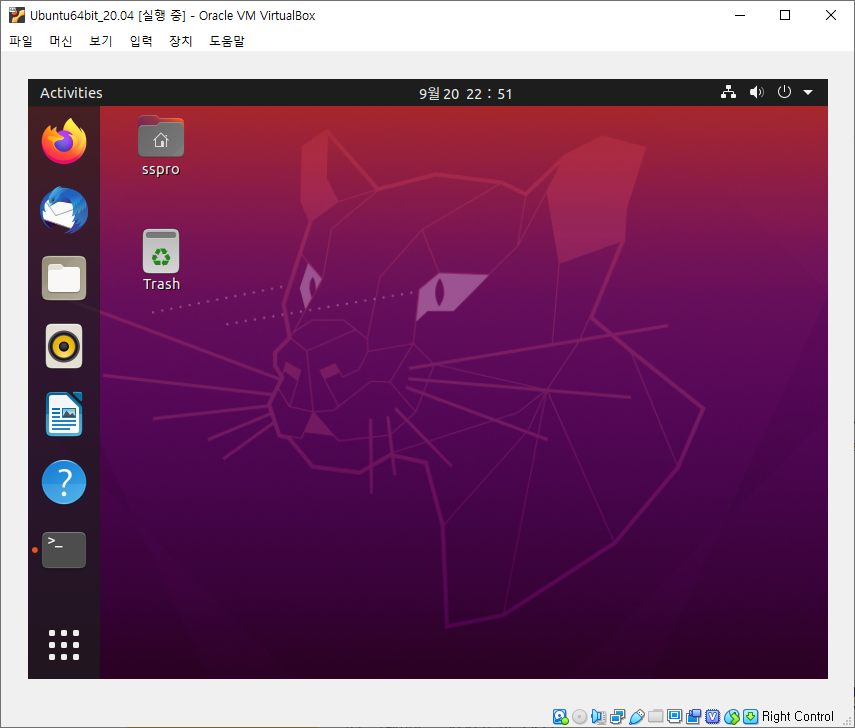Screen dimensions: 855x728
Task: Open the Help icon in the dock
Action: 64,482
